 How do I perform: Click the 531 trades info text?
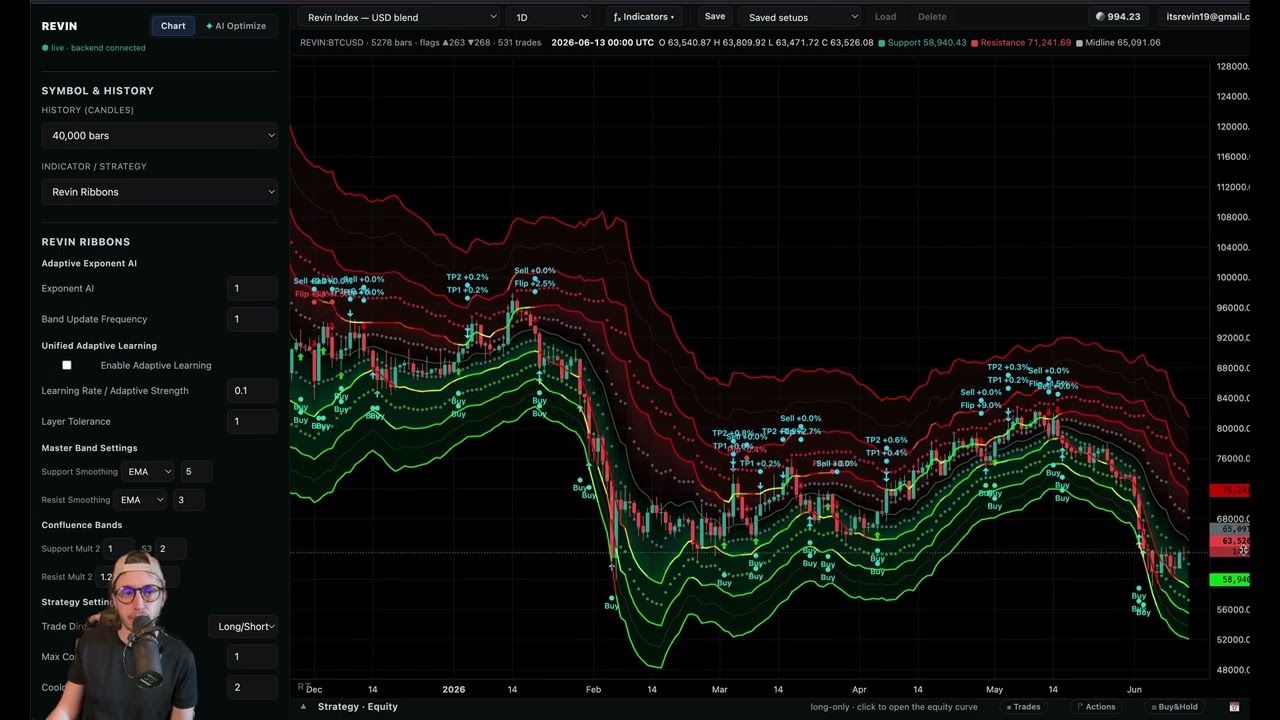click(519, 43)
